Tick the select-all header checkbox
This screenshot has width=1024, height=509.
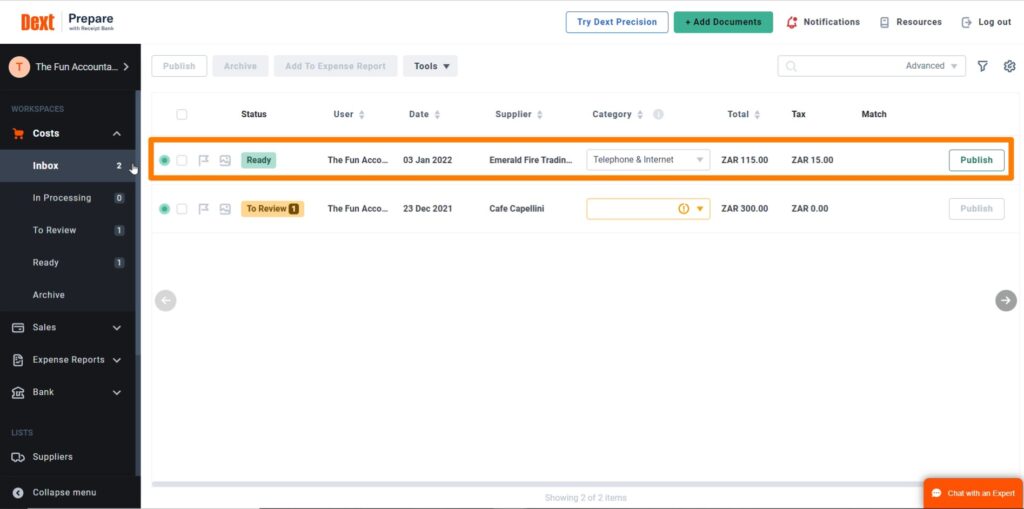(182, 114)
